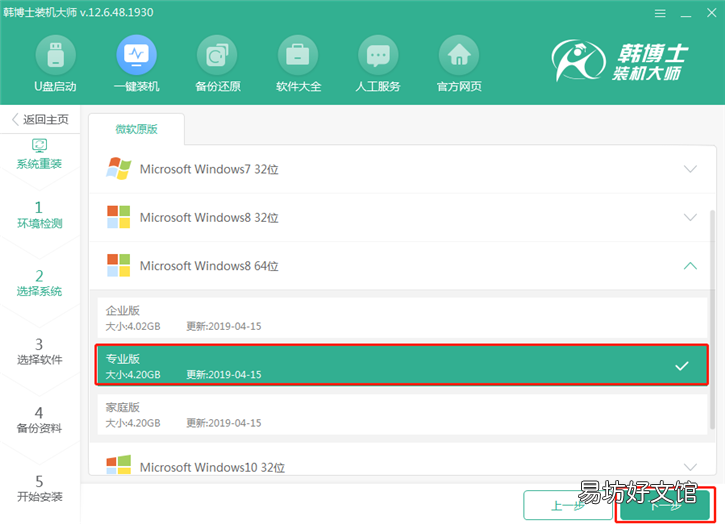Click Microsoft Windows8 32位 label
This screenshot has height=524, width=725.
point(209,217)
